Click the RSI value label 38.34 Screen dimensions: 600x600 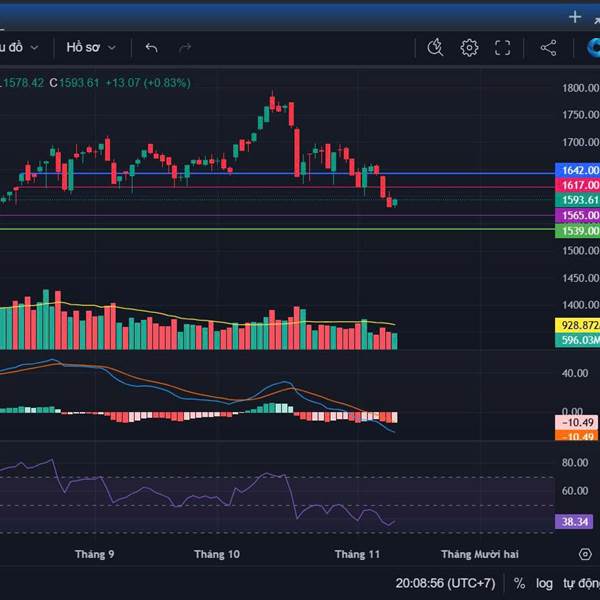click(x=576, y=521)
